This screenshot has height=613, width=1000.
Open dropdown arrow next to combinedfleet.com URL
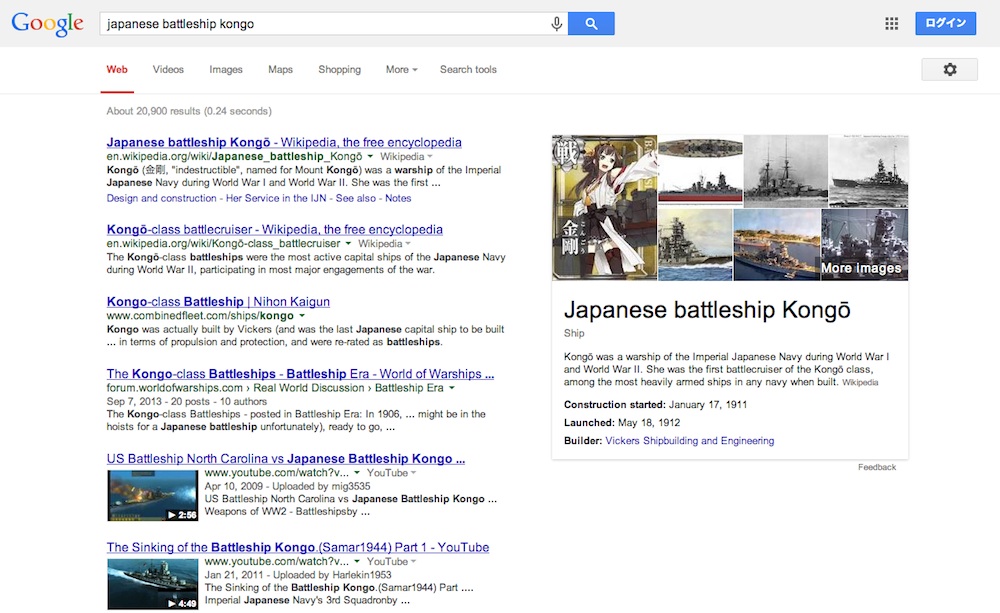[302, 316]
